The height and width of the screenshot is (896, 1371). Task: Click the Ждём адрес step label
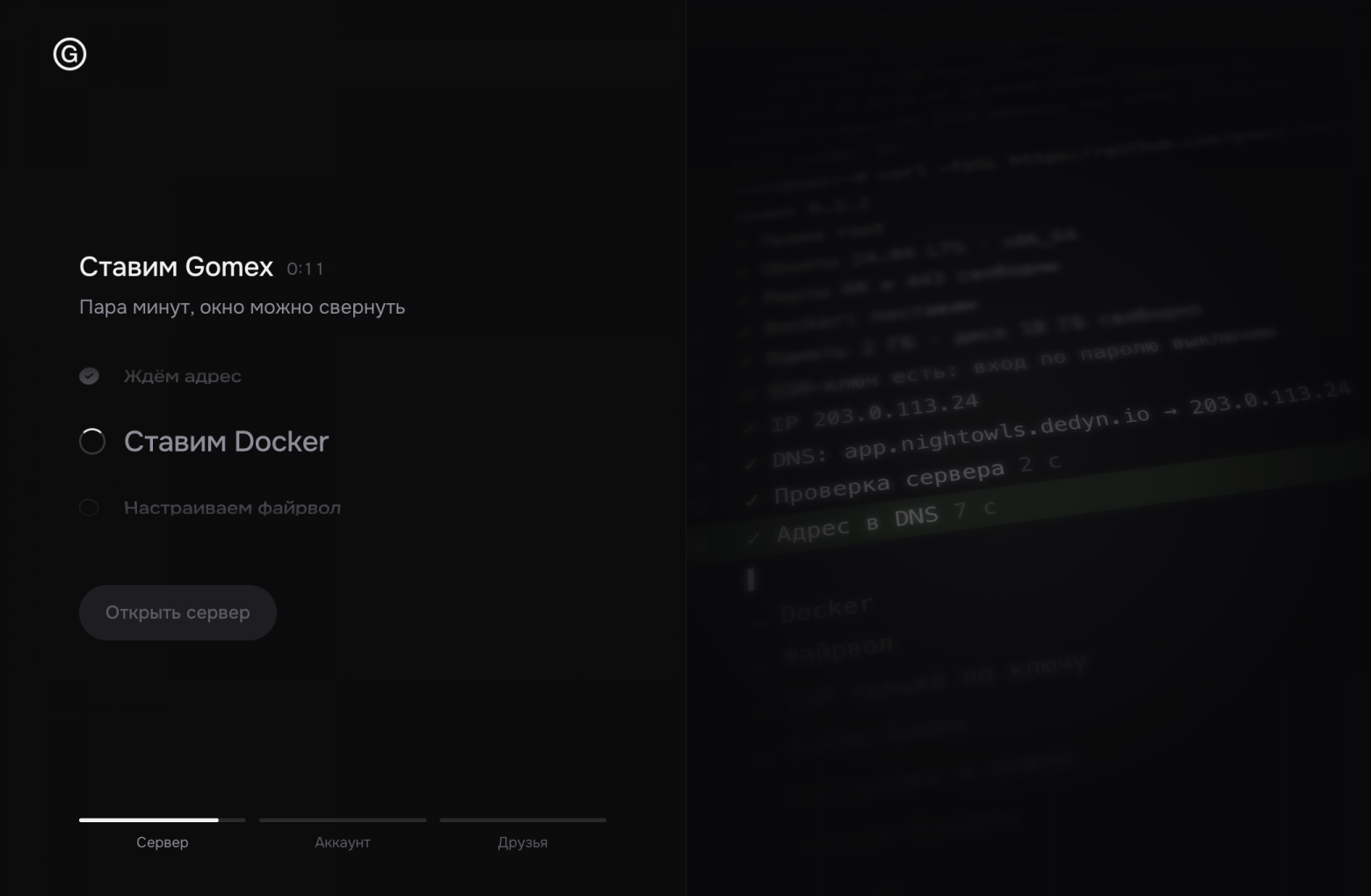tap(182, 376)
